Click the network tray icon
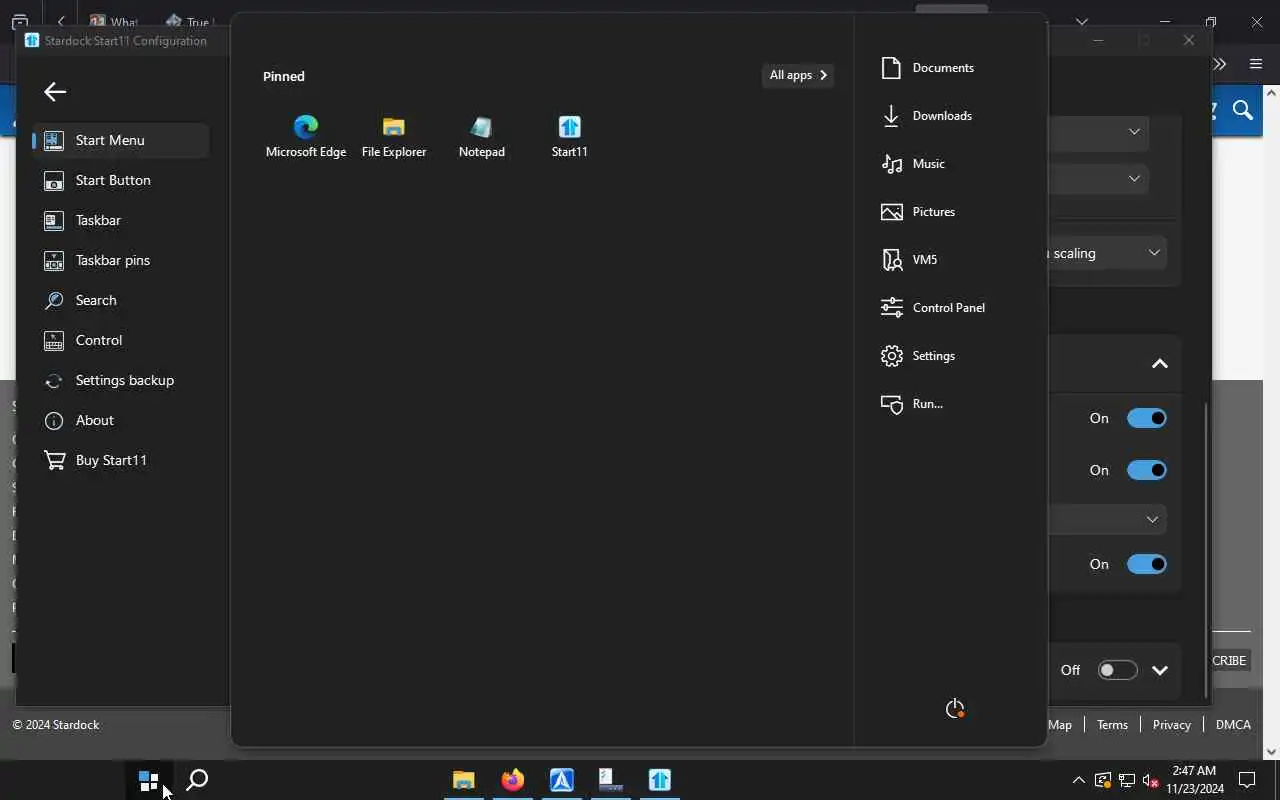Screen dimensions: 1280x800 tap(1127, 780)
